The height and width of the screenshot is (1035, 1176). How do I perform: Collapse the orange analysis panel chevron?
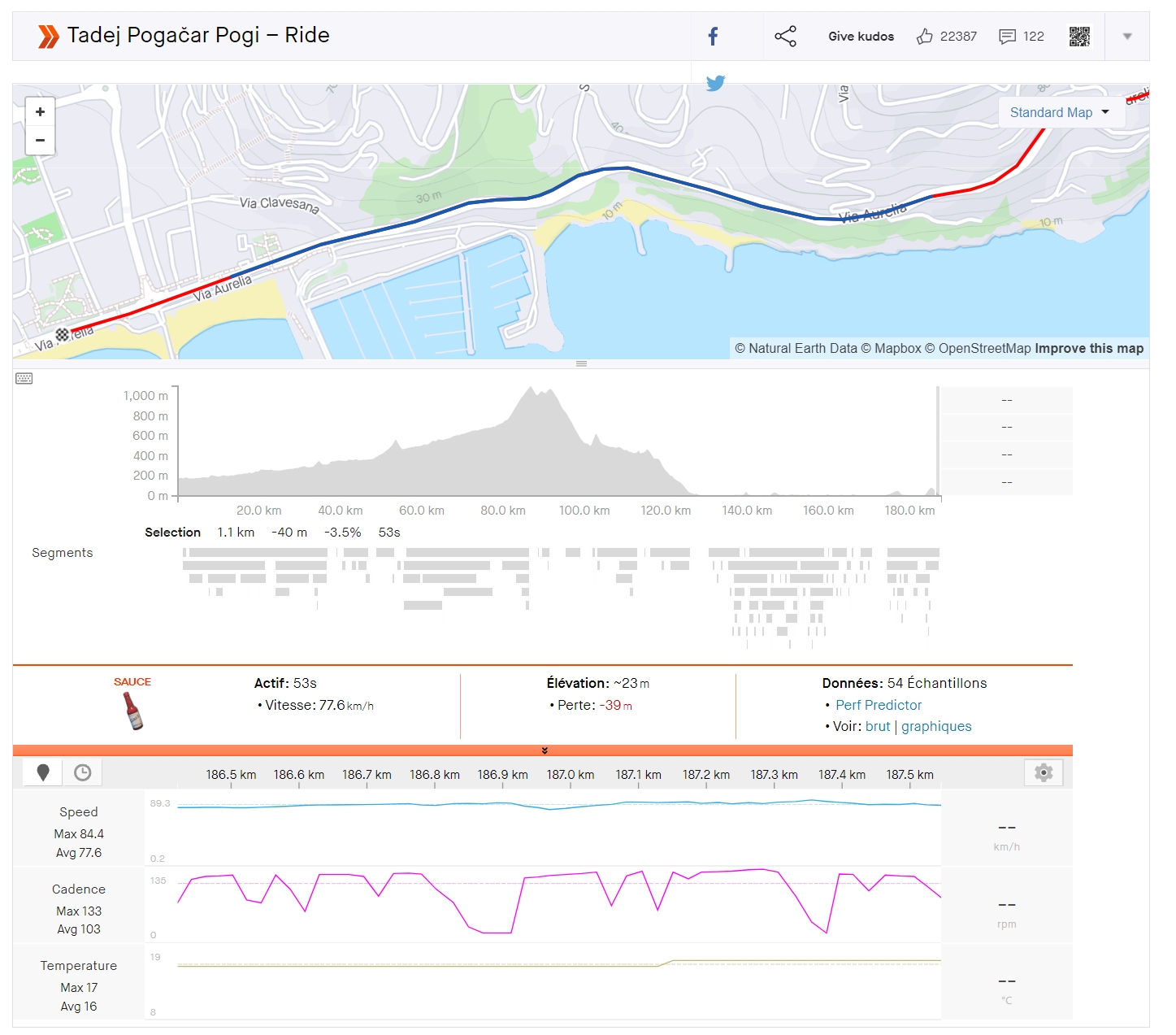pyautogui.click(x=545, y=750)
